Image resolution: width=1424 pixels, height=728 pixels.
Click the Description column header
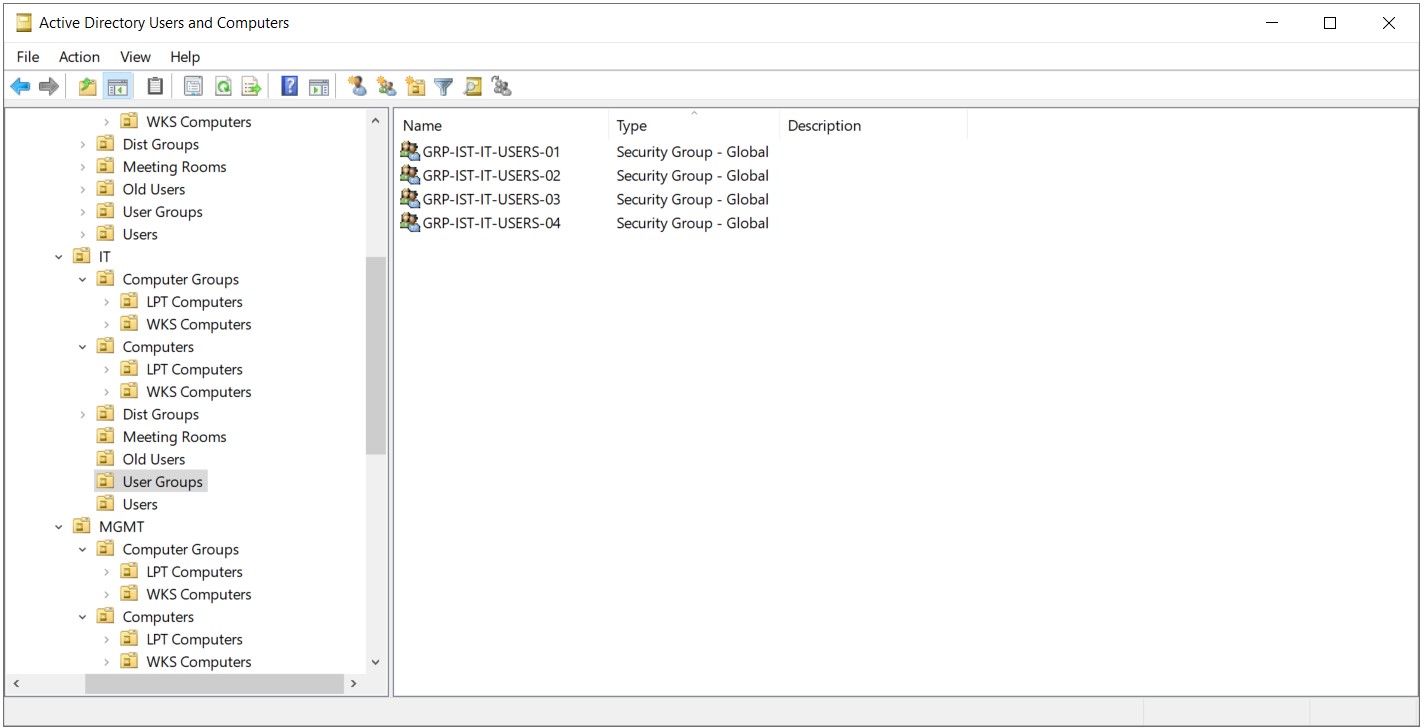point(873,125)
